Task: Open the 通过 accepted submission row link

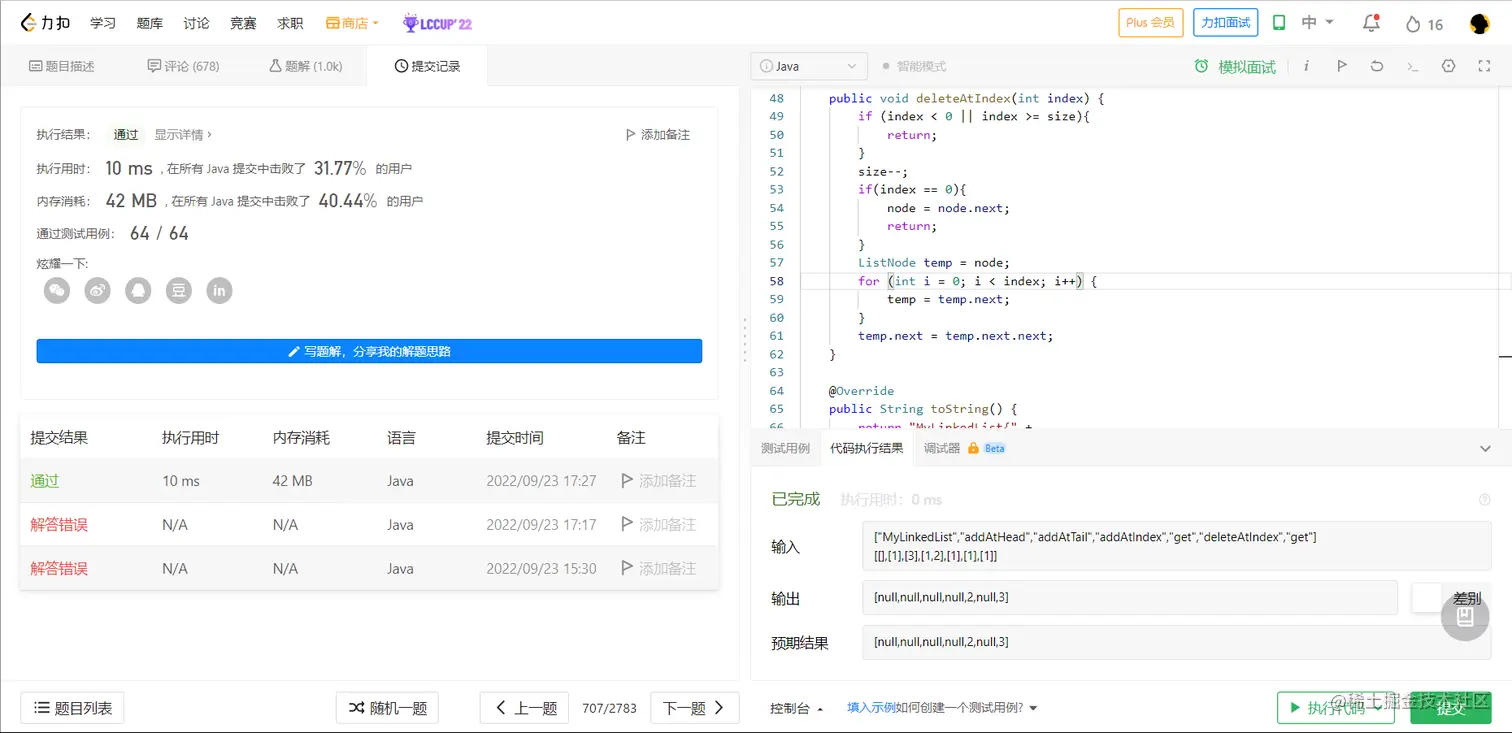Action: pos(45,481)
